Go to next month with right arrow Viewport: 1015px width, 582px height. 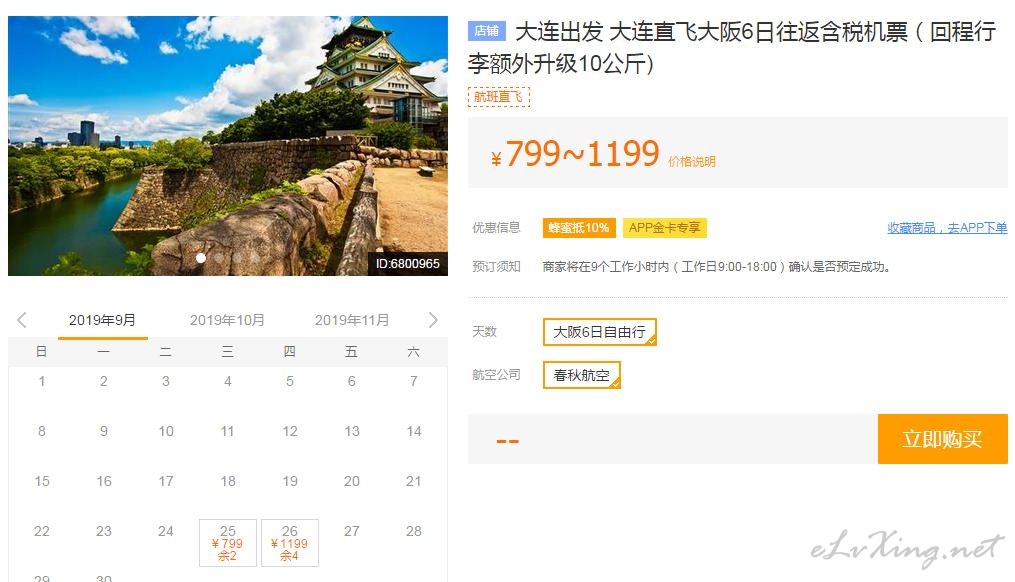433,320
